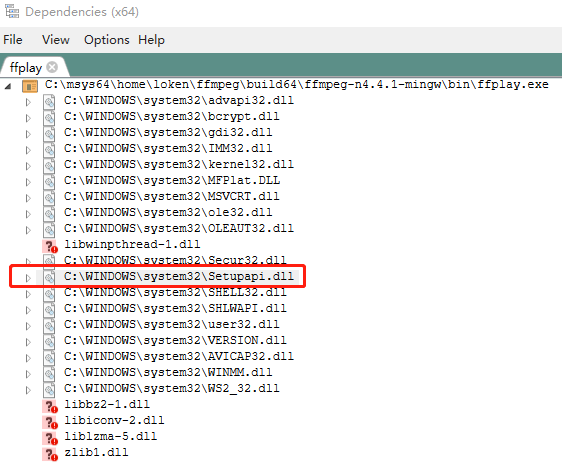This screenshot has width=562, height=469.
Task: Click the missing-module icon beside liblzma-5.dll
Action: 49,438
